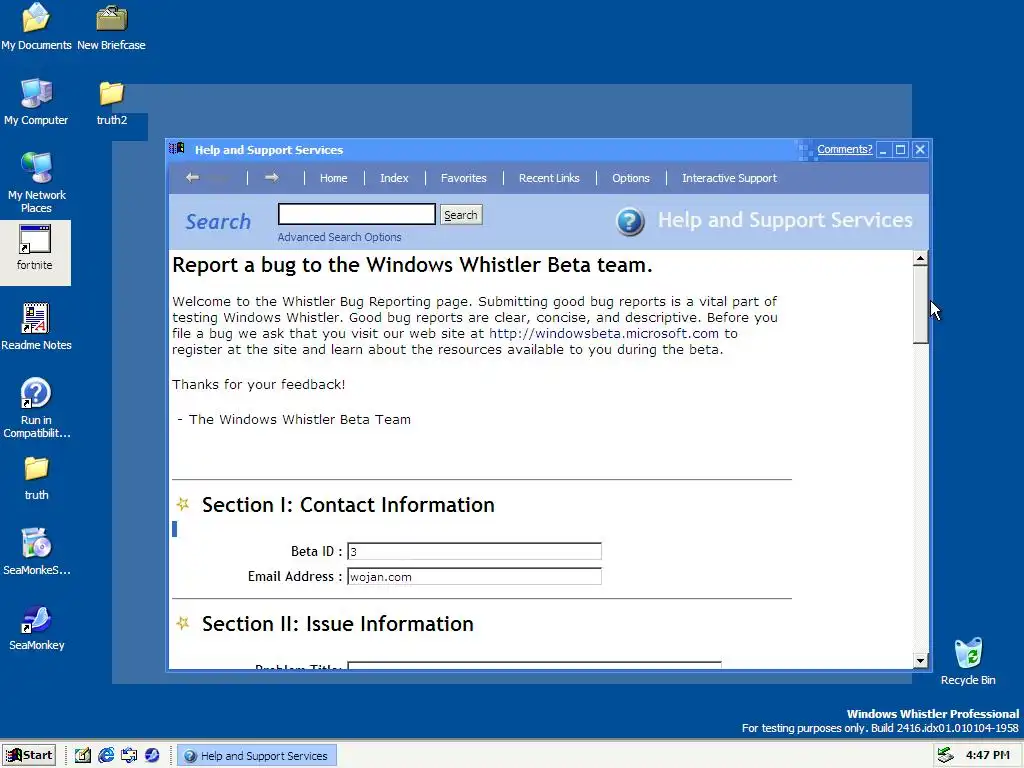This screenshot has height=768, width=1024.
Task: Follow the windowsbeta.microsoft.com link
Action: tap(603, 334)
